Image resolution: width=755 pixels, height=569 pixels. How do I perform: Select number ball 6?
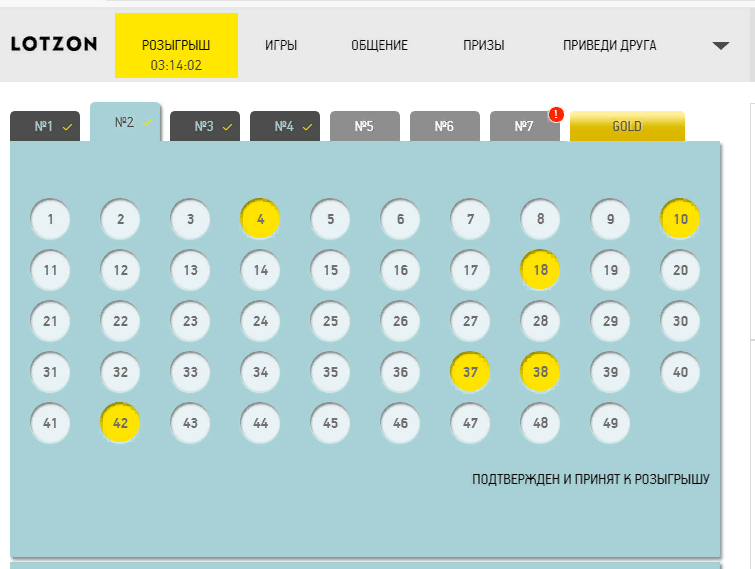point(400,219)
